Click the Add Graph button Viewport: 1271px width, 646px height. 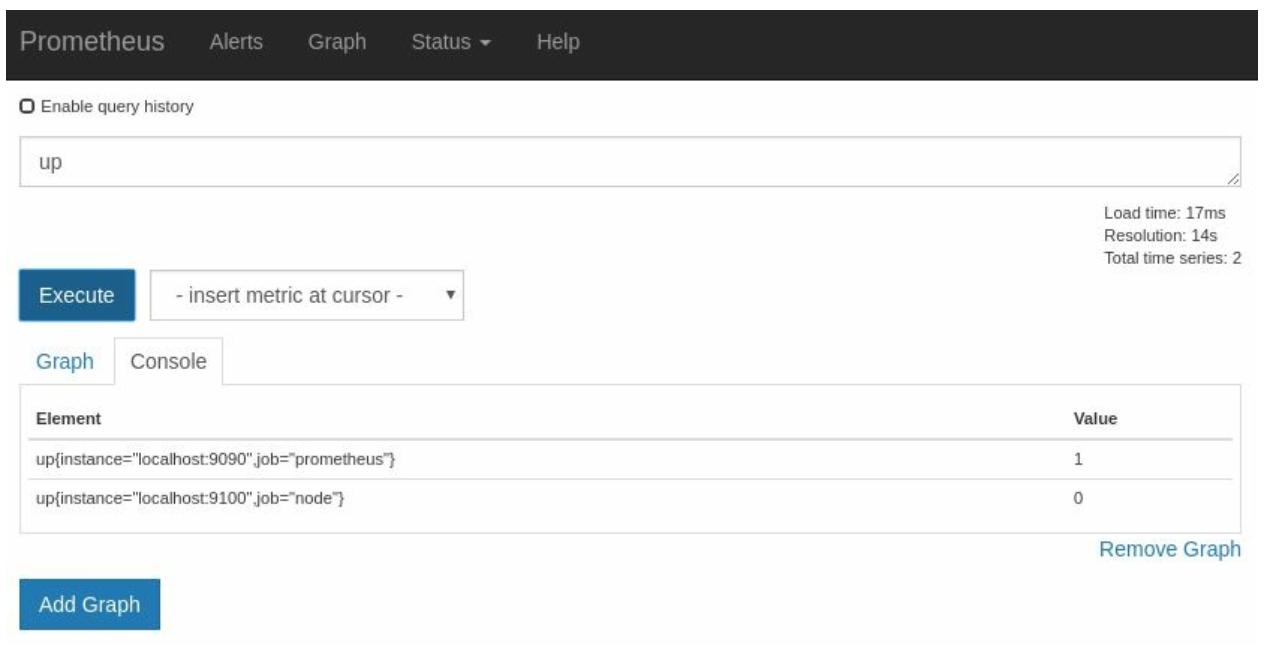tap(90, 604)
